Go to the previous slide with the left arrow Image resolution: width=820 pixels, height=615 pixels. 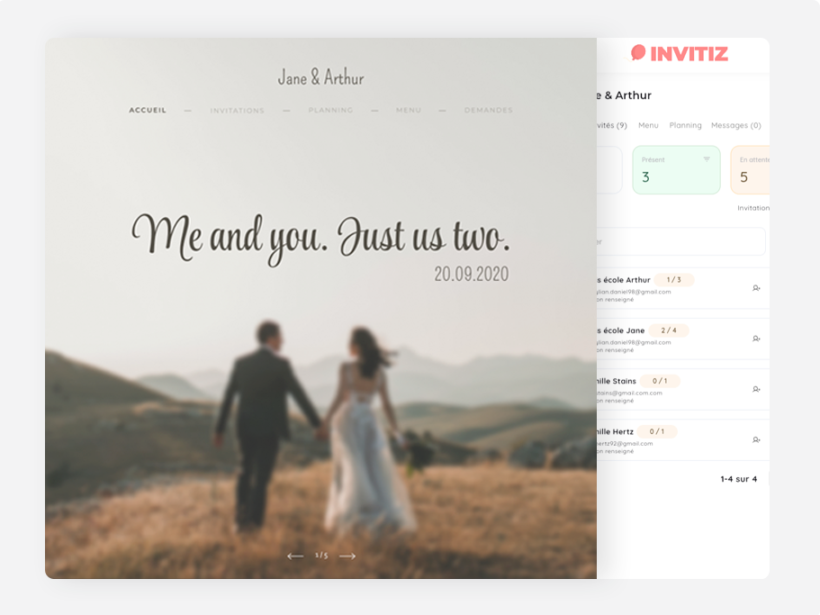click(295, 556)
